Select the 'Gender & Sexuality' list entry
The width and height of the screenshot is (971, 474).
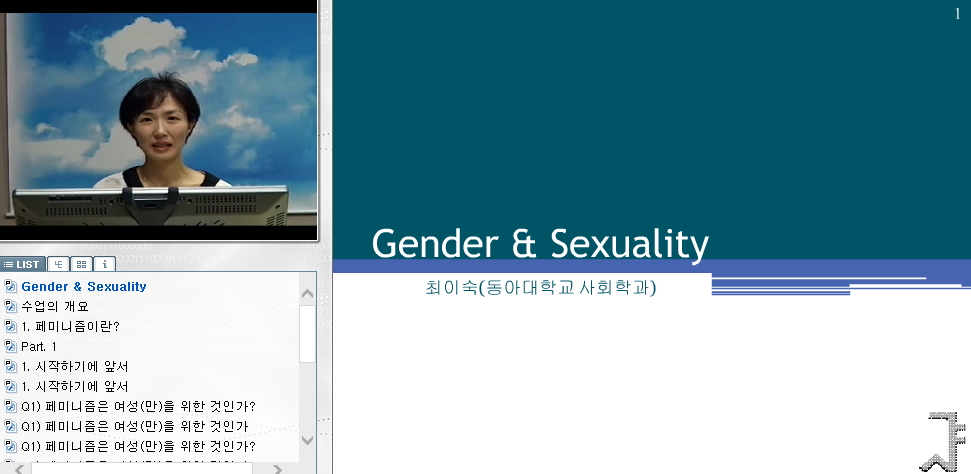[84, 286]
